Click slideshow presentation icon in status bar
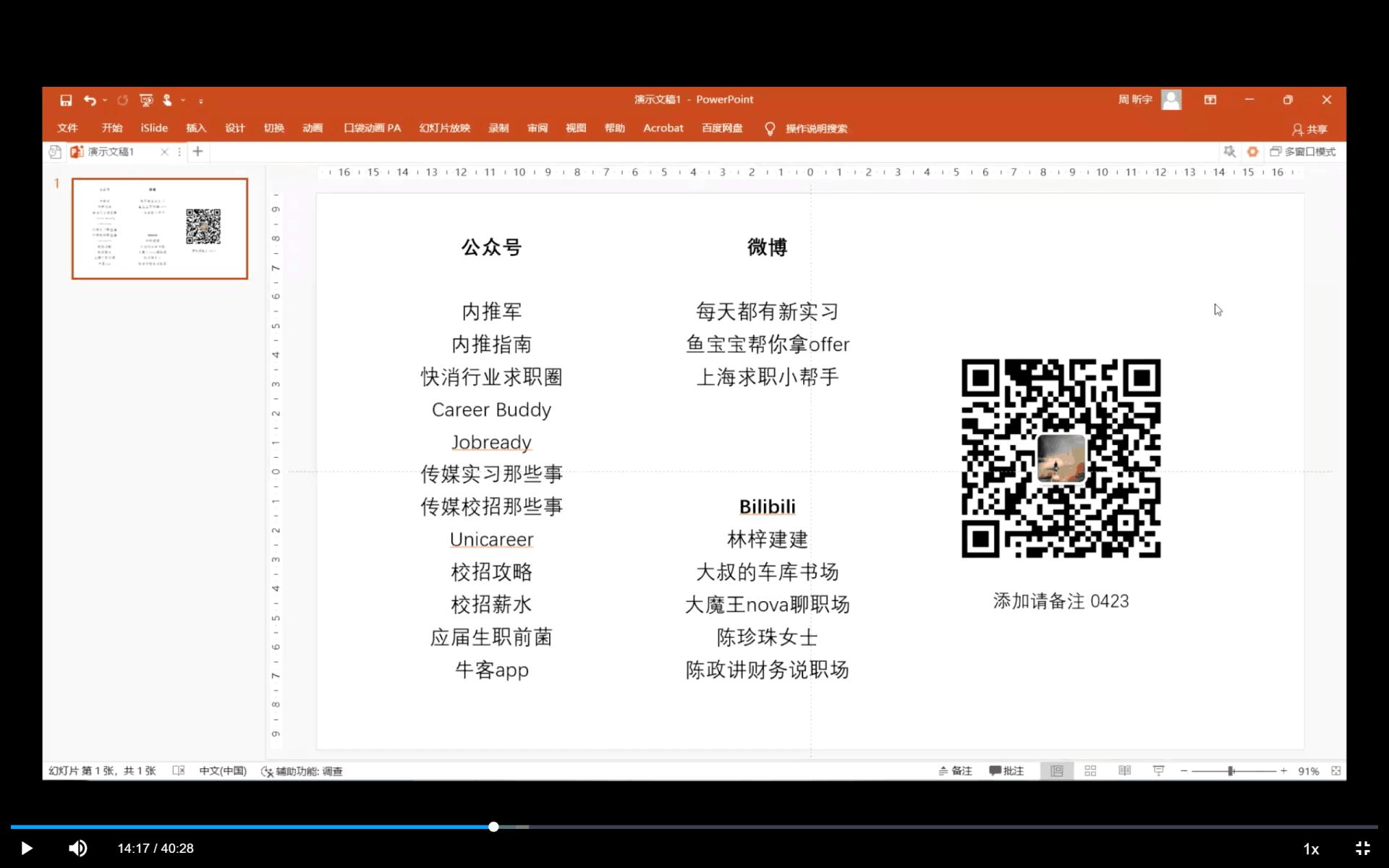The image size is (1389, 868). point(1158,771)
